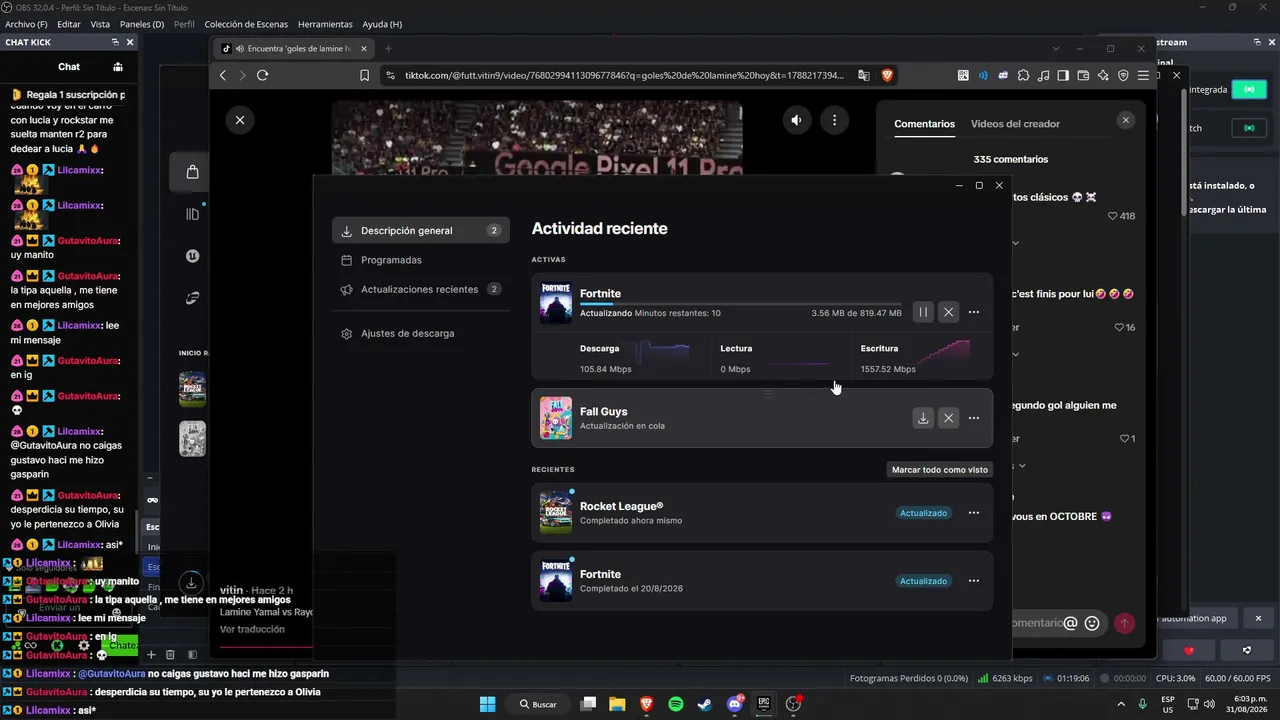Expand the Brave tab search dropdown

click(1057, 48)
